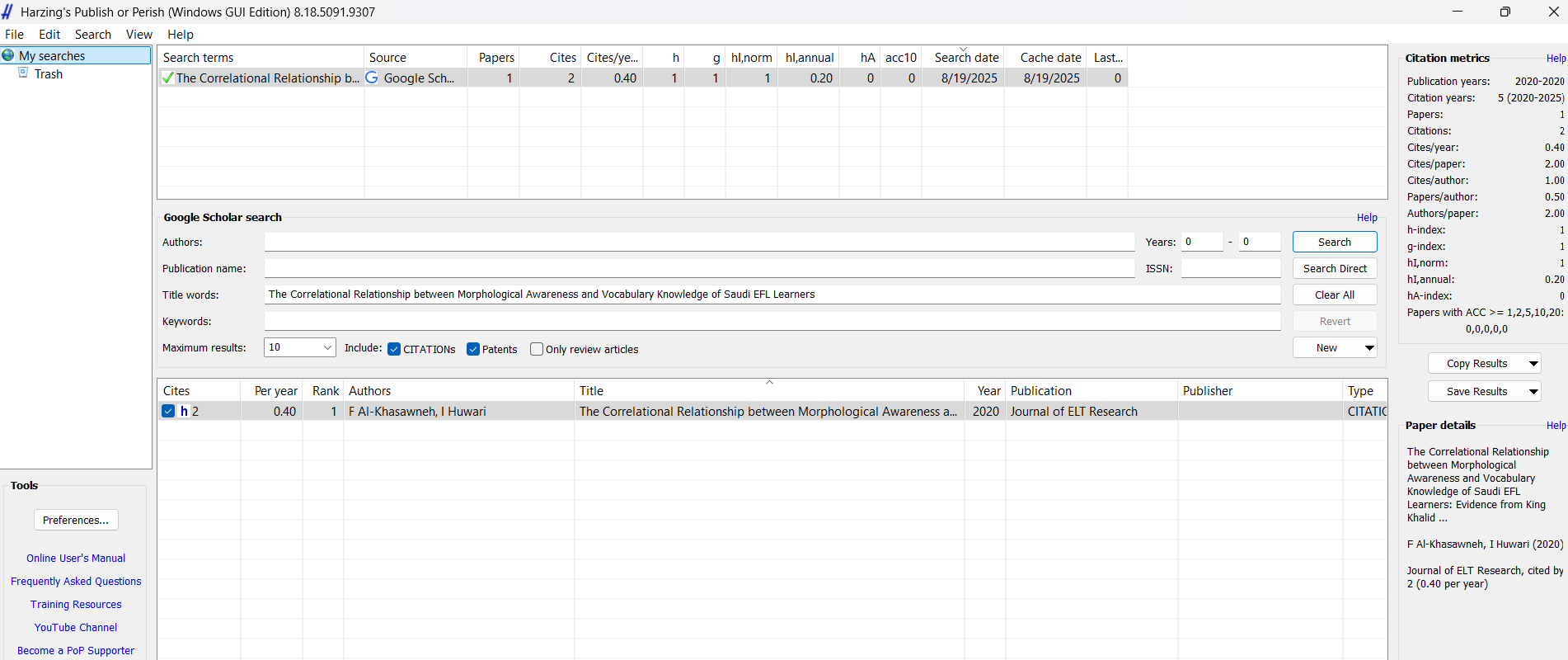Viewport: 1568px width, 660px height.
Task: Click the Google Scholar source icon
Action: tap(372, 78)
